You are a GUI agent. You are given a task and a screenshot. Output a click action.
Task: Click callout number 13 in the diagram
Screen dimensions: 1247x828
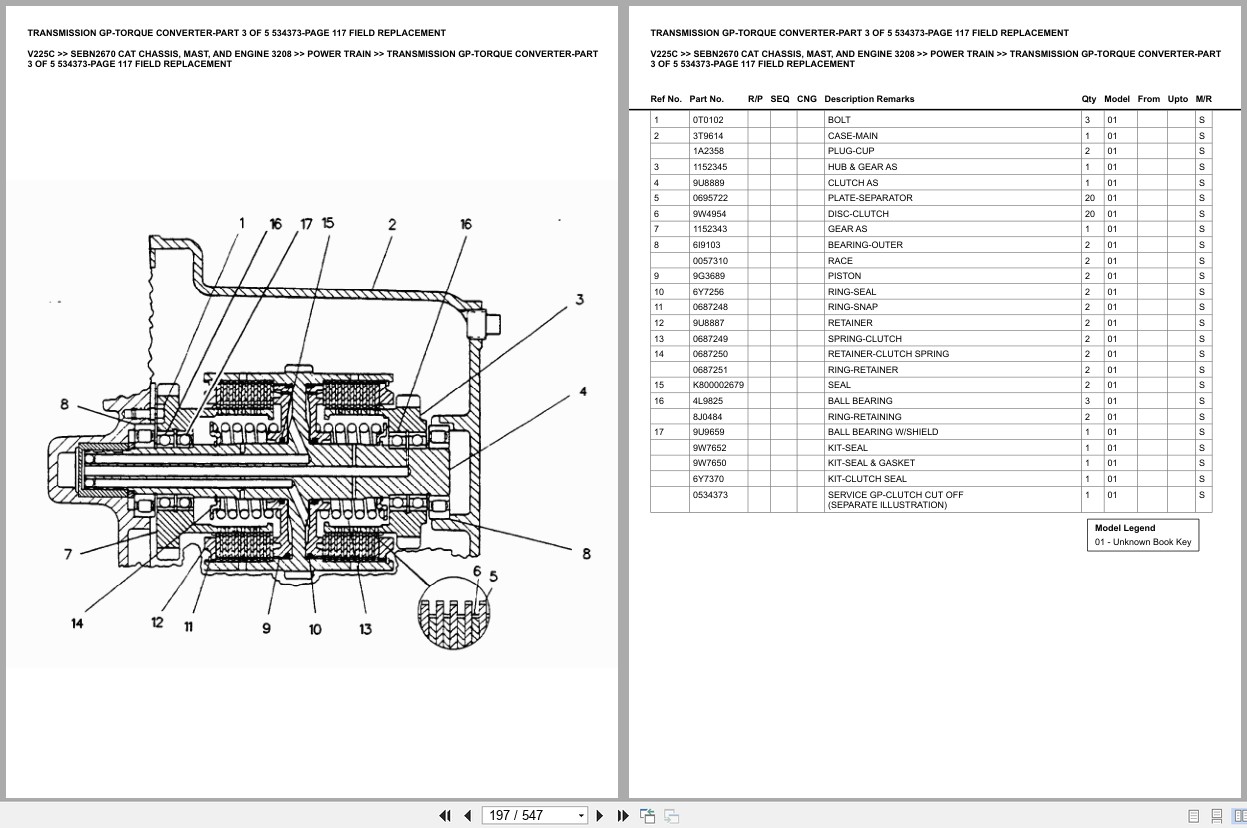[365, 628]
